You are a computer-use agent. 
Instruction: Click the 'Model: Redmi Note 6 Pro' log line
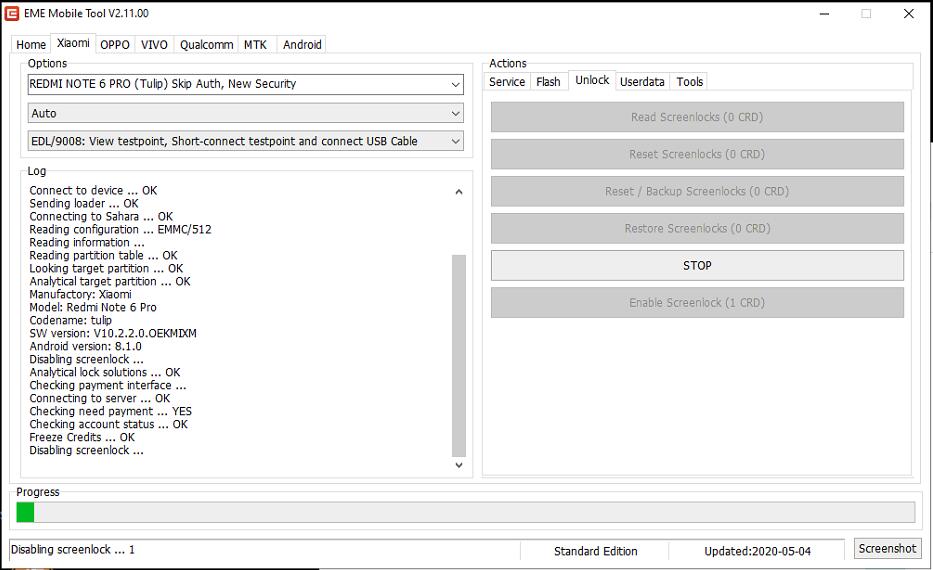click(x=93, y=308)
